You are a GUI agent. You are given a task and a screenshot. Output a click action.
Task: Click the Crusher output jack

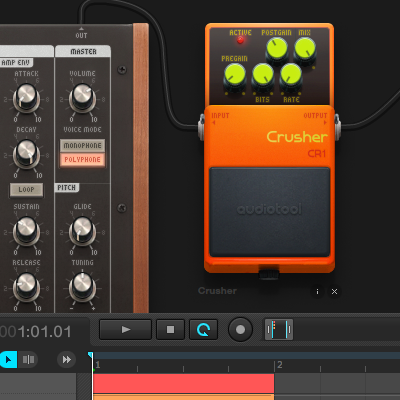(337, 127)
